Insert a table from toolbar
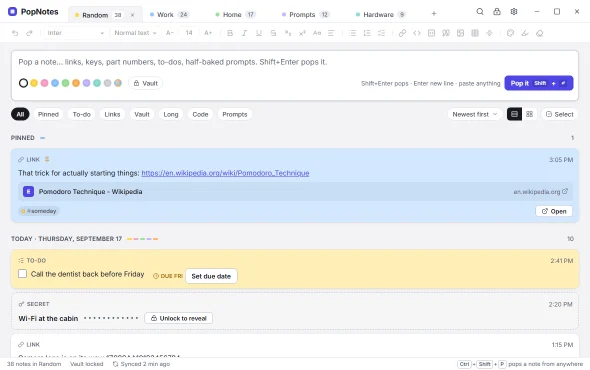This screenshot has width=590, height=370. tap(475, 33)
